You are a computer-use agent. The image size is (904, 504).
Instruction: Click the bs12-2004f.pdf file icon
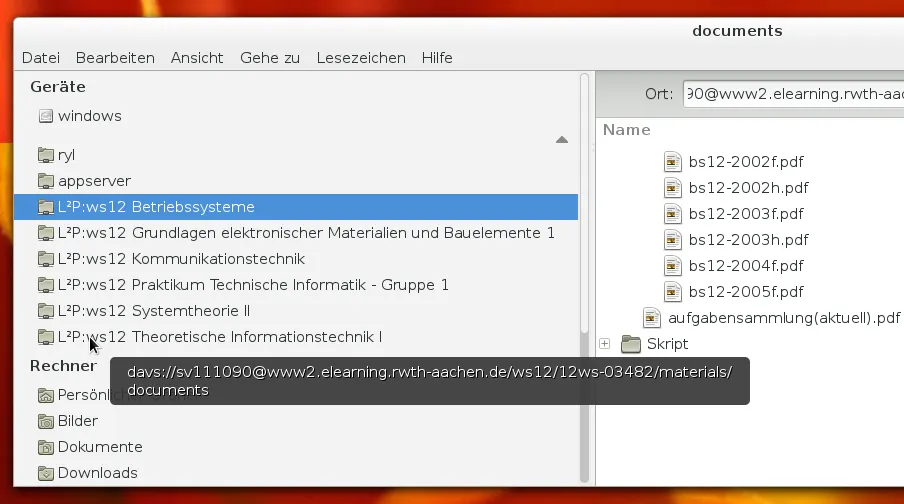click(672, 266)
